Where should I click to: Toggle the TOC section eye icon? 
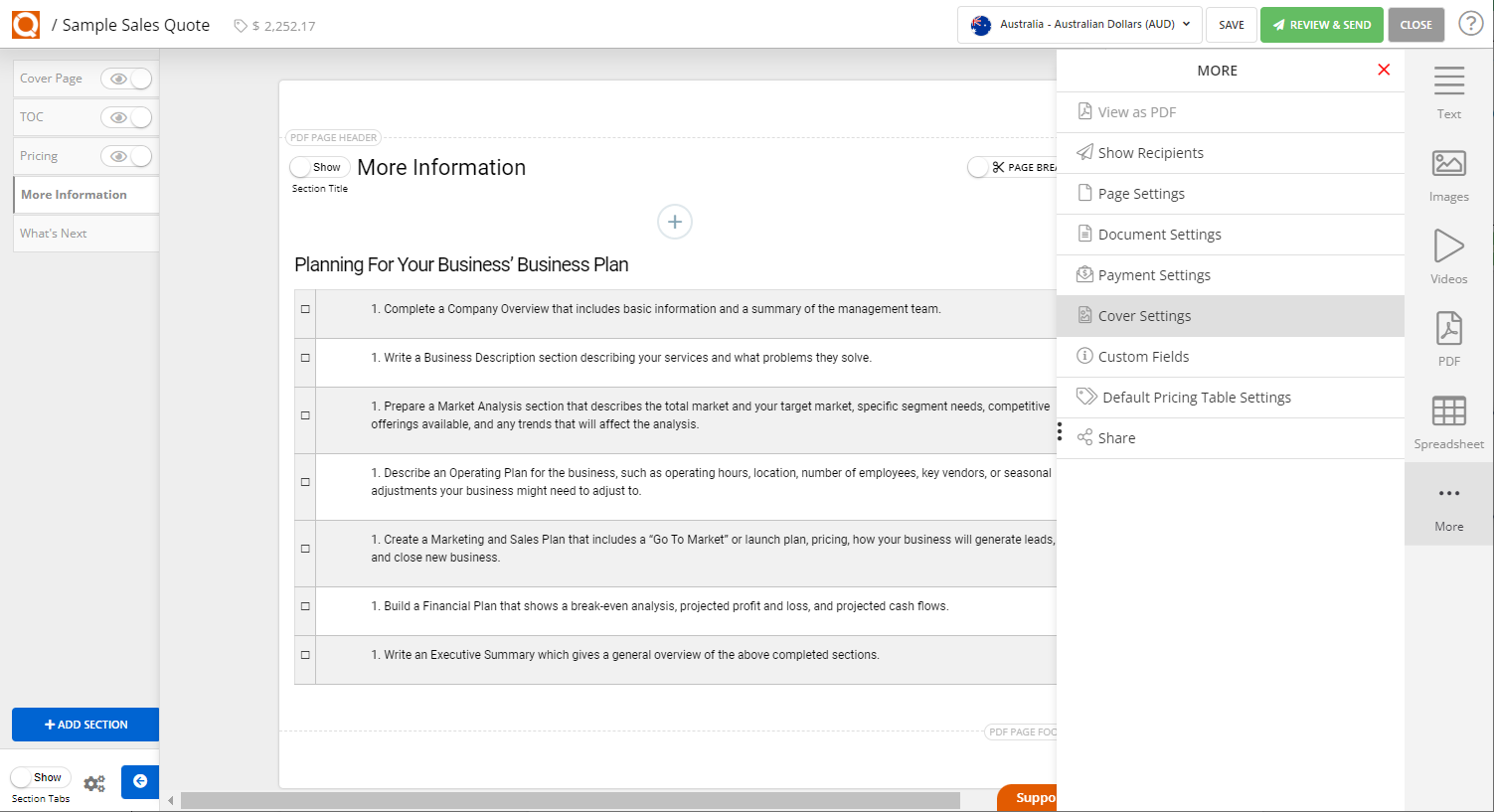126,117
